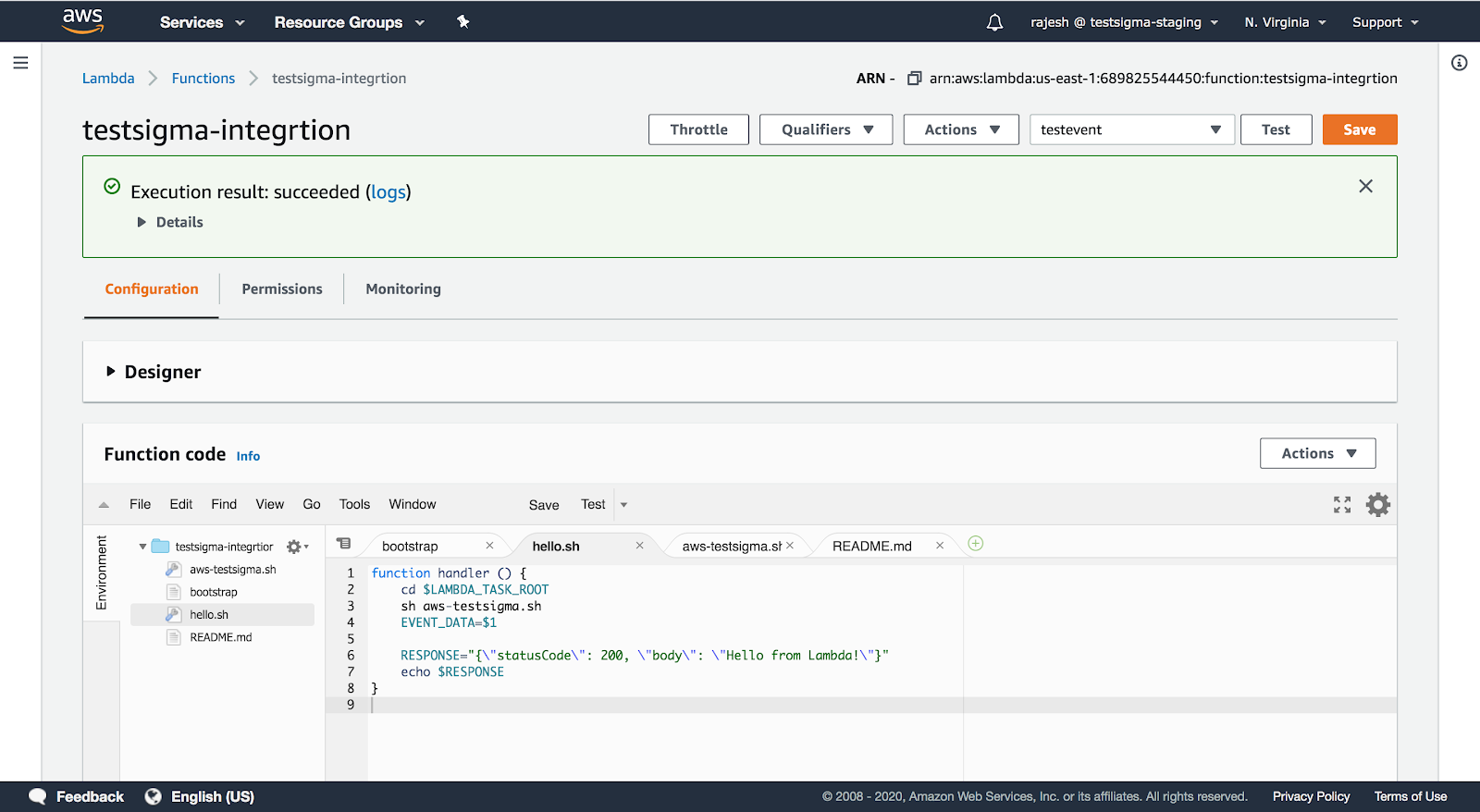Open the N. Virginia region selector

[1285, 22]
